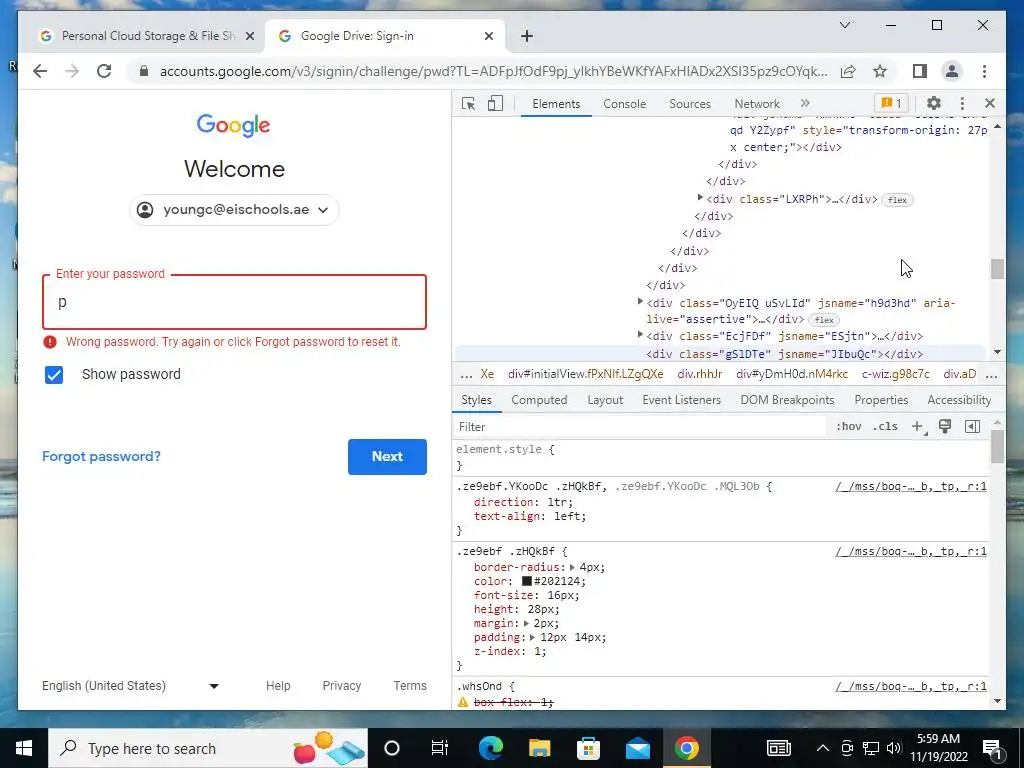Viewport: 1024px width, 768px height.
Task: Select the DevTools inspect element tool
Action: tap(468, 103)
